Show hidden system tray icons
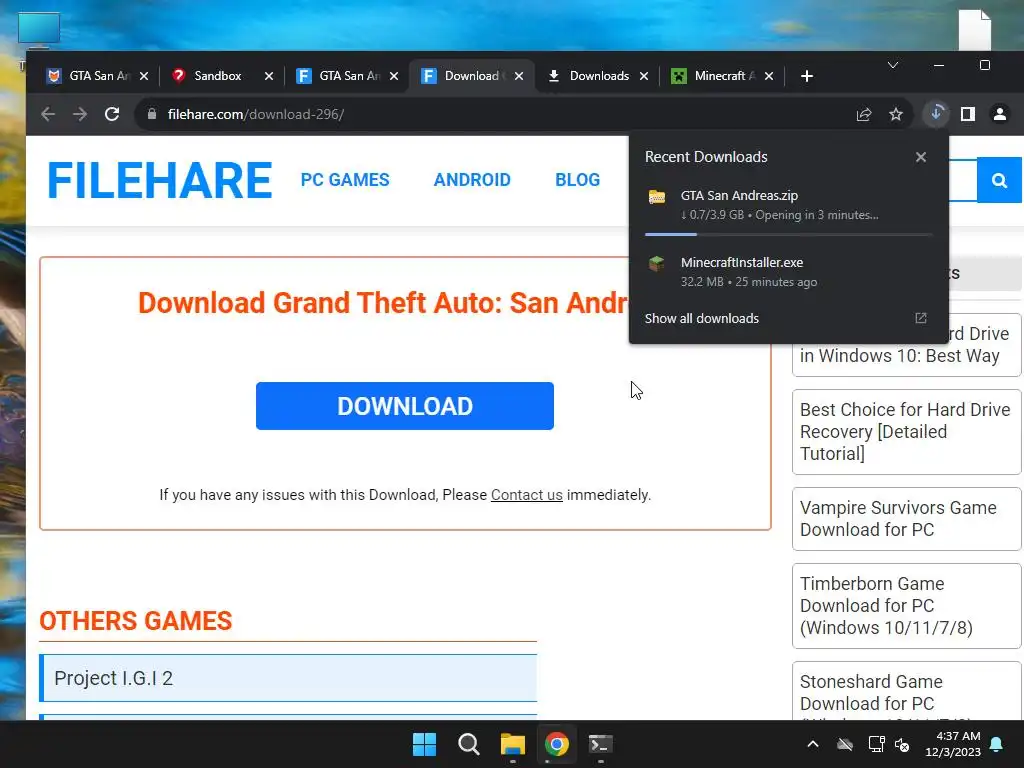This screenshot has width=1024, height=768. pos(813,744)
